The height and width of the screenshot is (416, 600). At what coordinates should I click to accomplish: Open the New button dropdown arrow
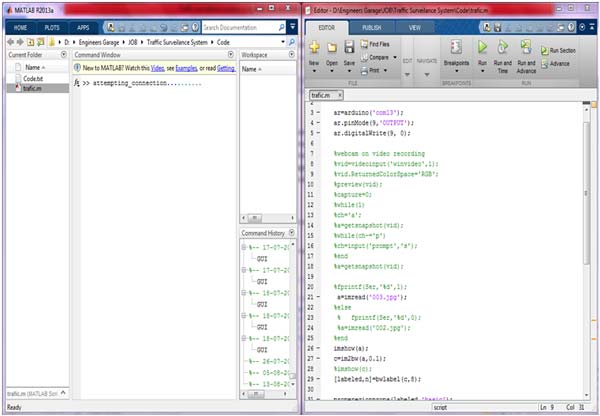(314, 71)
